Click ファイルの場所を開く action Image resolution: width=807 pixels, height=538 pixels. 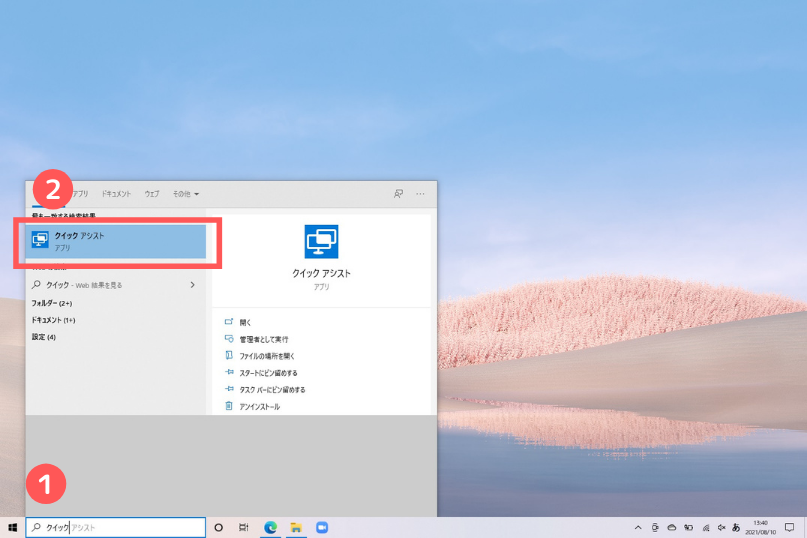[x=267, y=356]
